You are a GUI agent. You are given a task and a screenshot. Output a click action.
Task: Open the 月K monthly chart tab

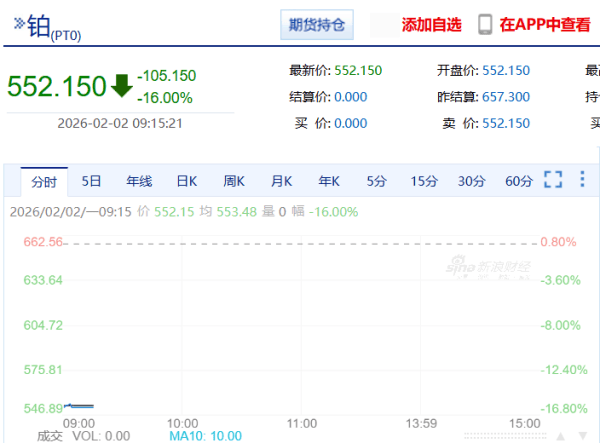pyautogui.click(x=281, y=181)
